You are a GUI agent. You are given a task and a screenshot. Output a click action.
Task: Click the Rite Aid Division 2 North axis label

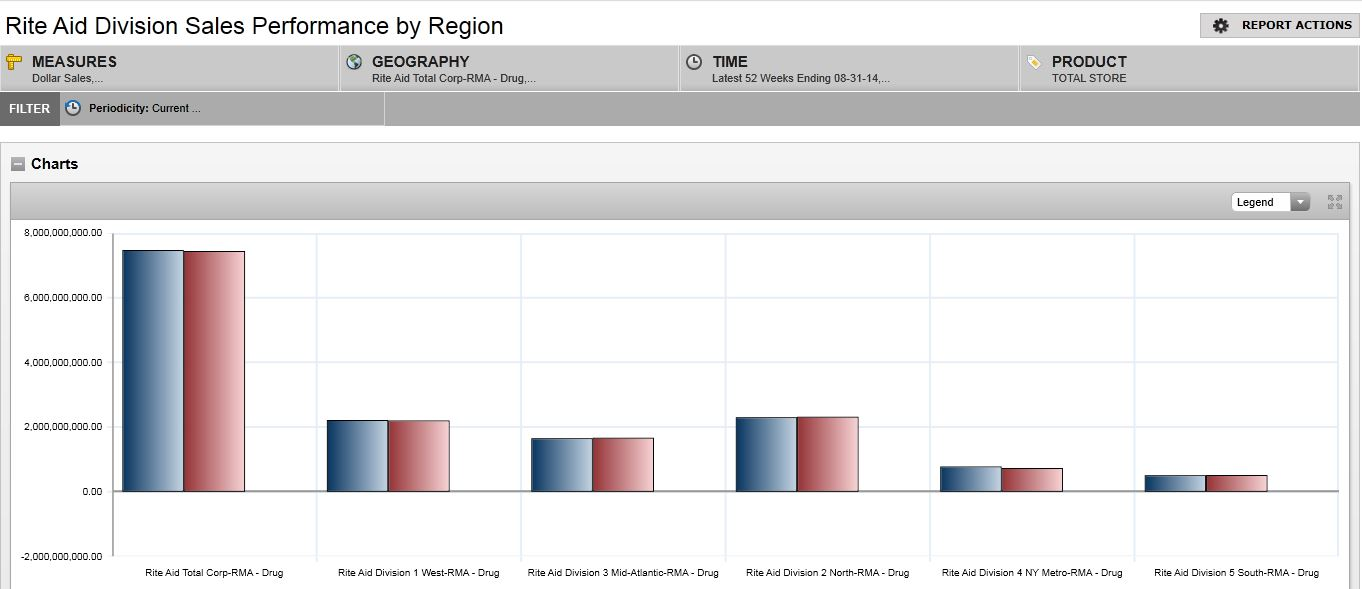click(x=827, y=573)
